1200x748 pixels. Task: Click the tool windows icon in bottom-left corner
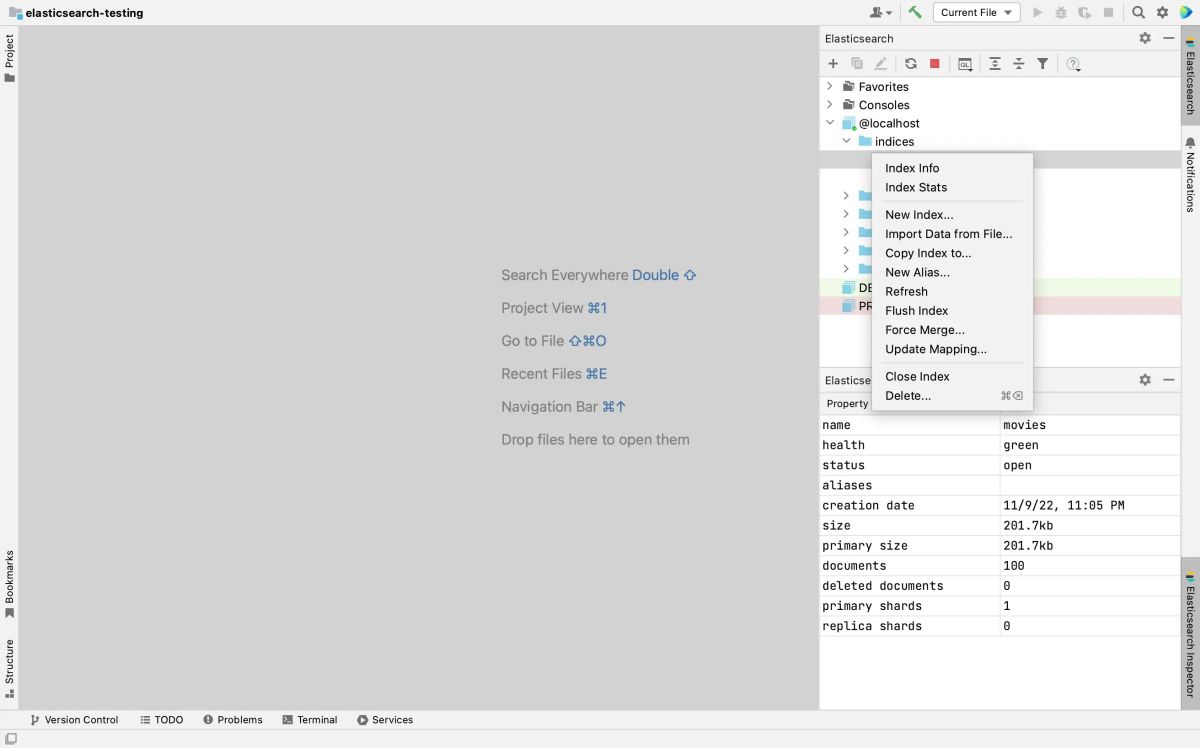click(10, 739)
